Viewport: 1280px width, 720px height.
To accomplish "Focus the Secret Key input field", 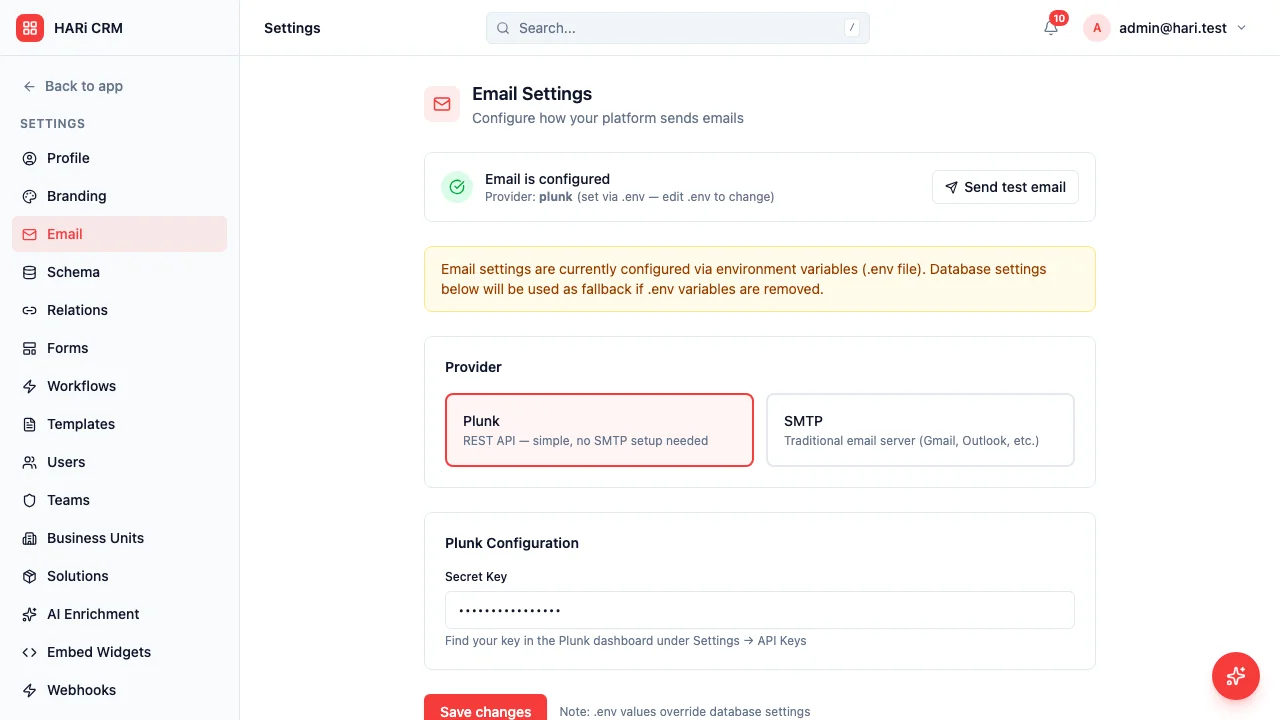I will (x=760, y=610).
